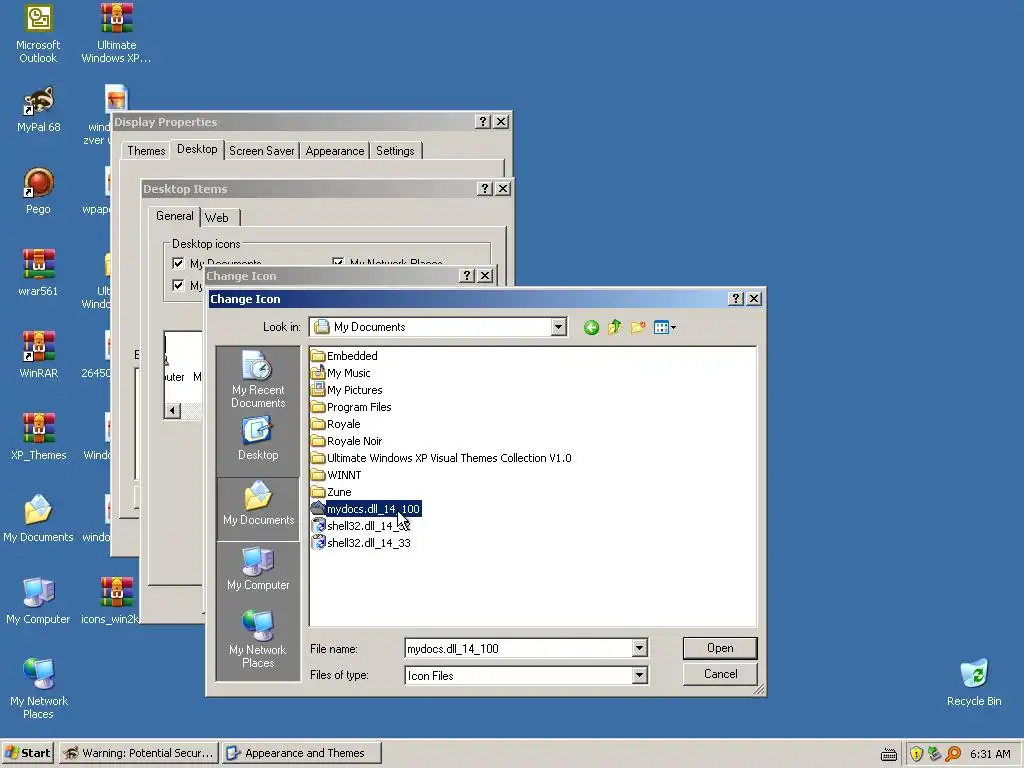This screenshot has width=1024, height=768.
Task: Go back using the green arrow icon
Action: tap(591, 328)
